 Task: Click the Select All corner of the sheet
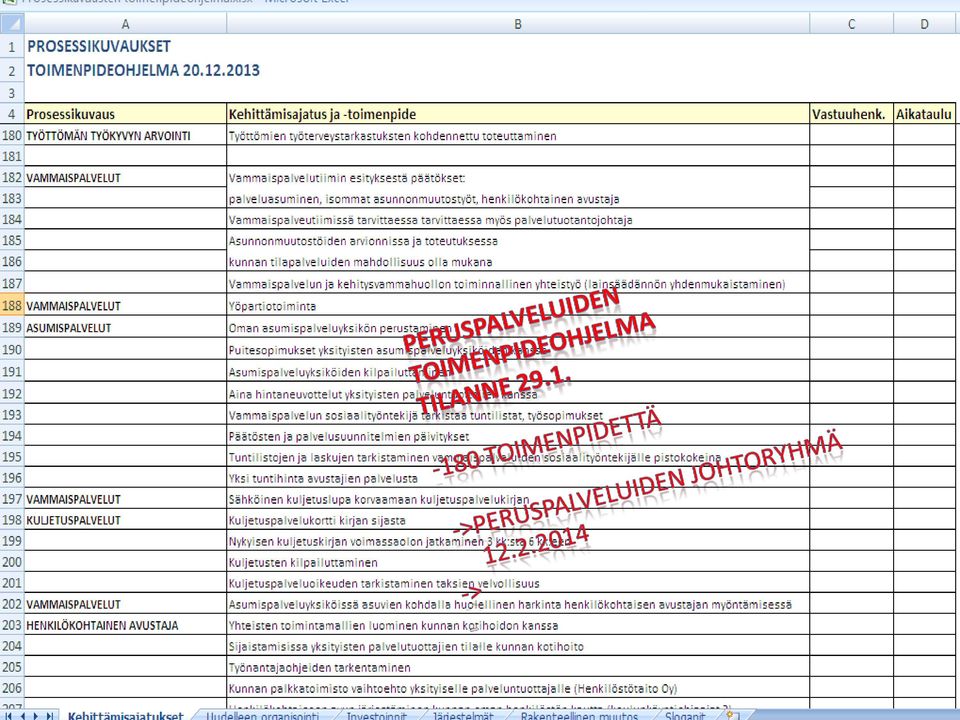tap(12, 24)
